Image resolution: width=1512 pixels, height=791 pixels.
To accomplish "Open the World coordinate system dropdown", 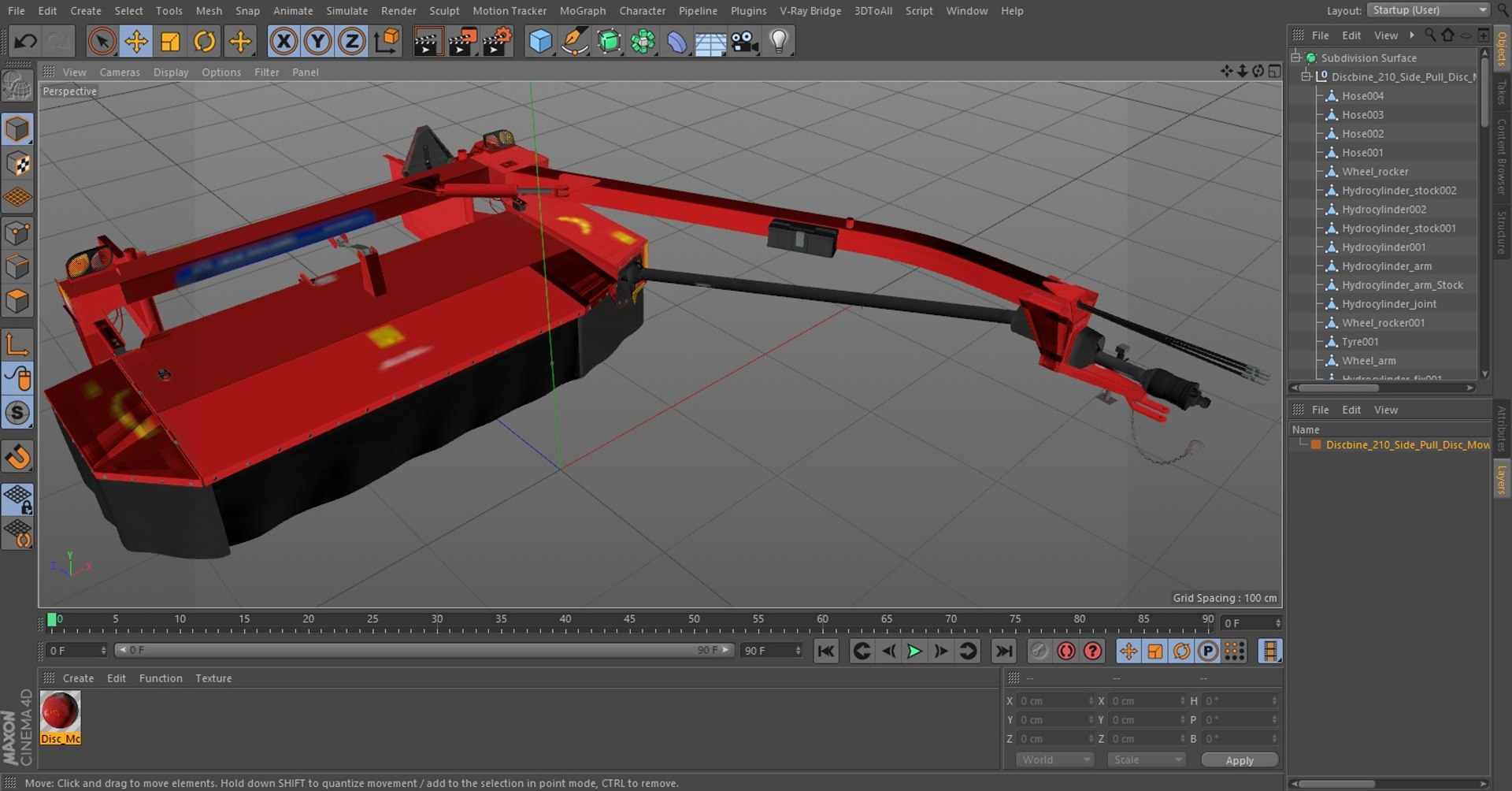I will pos(1054,759).
